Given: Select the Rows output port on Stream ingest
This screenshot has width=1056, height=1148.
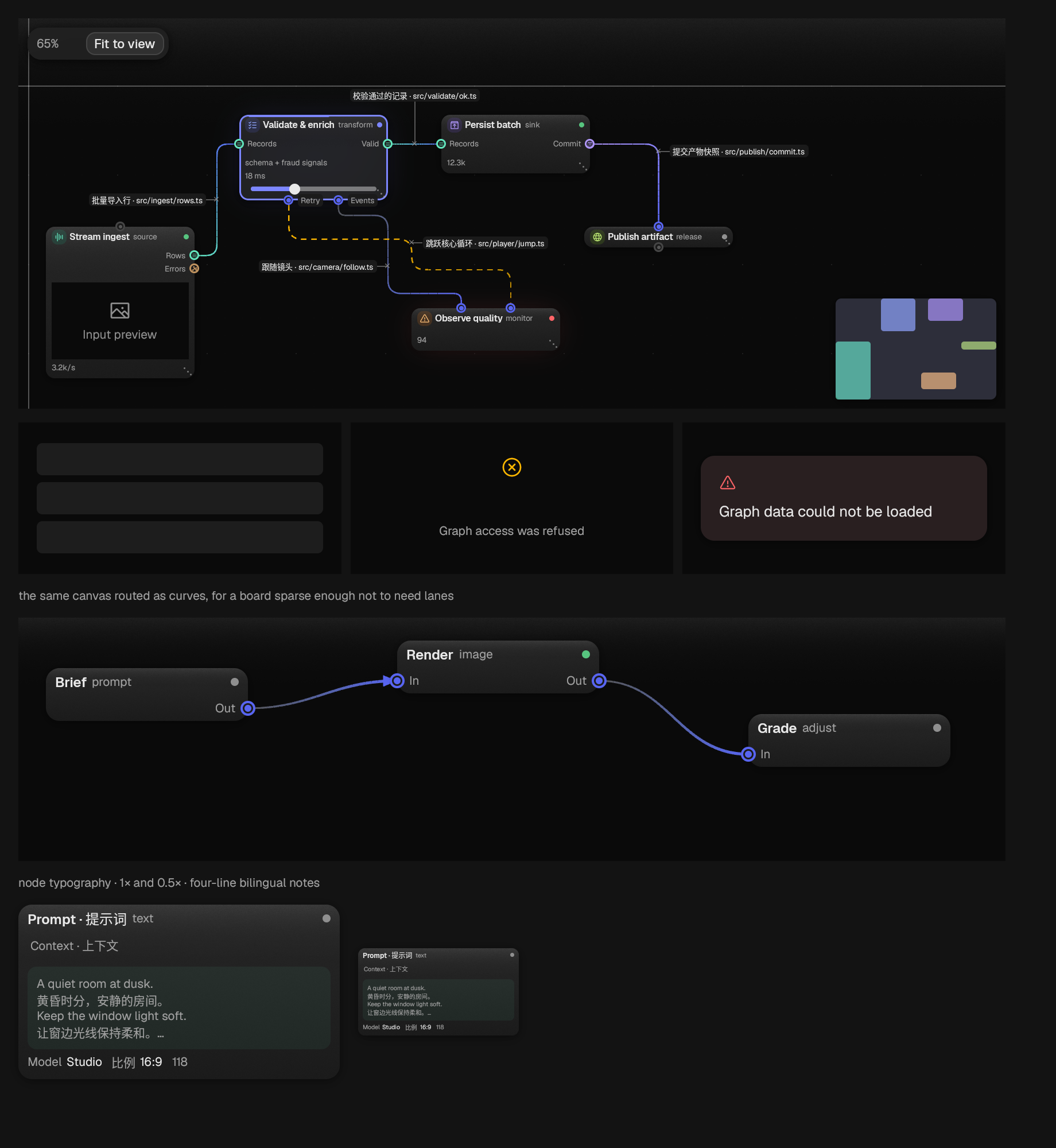Looking at the screenshot, I should pos(195,255).
